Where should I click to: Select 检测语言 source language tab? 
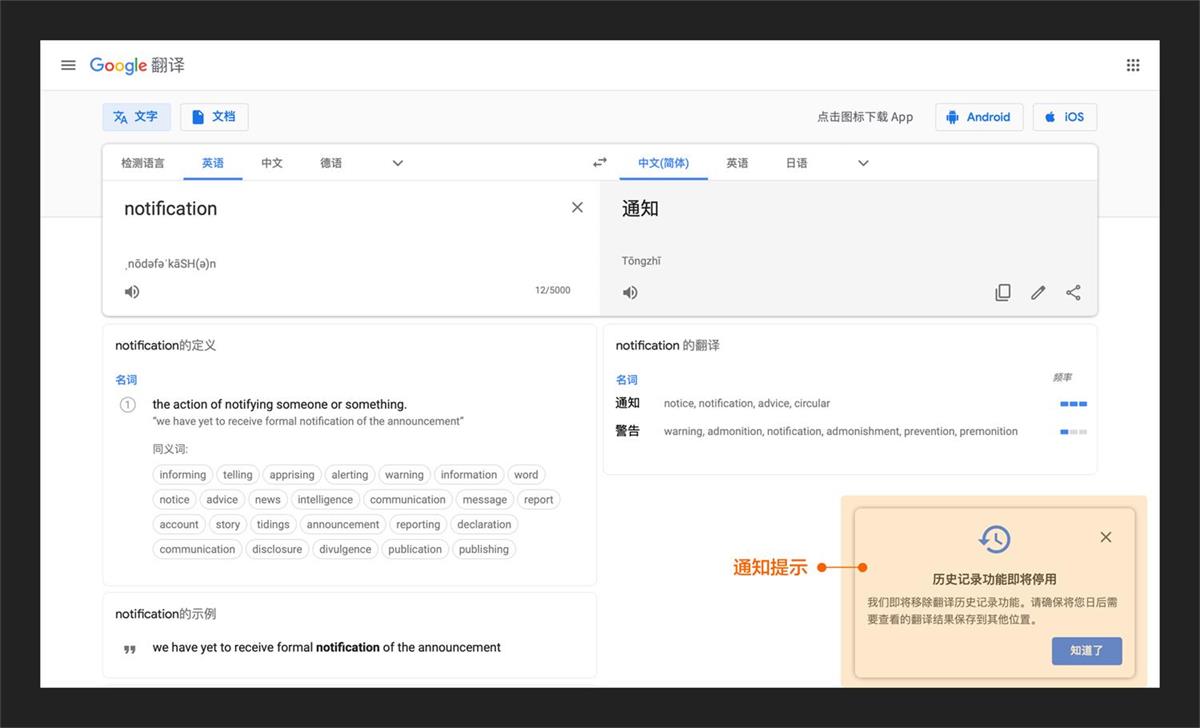(x=143, y=163)
